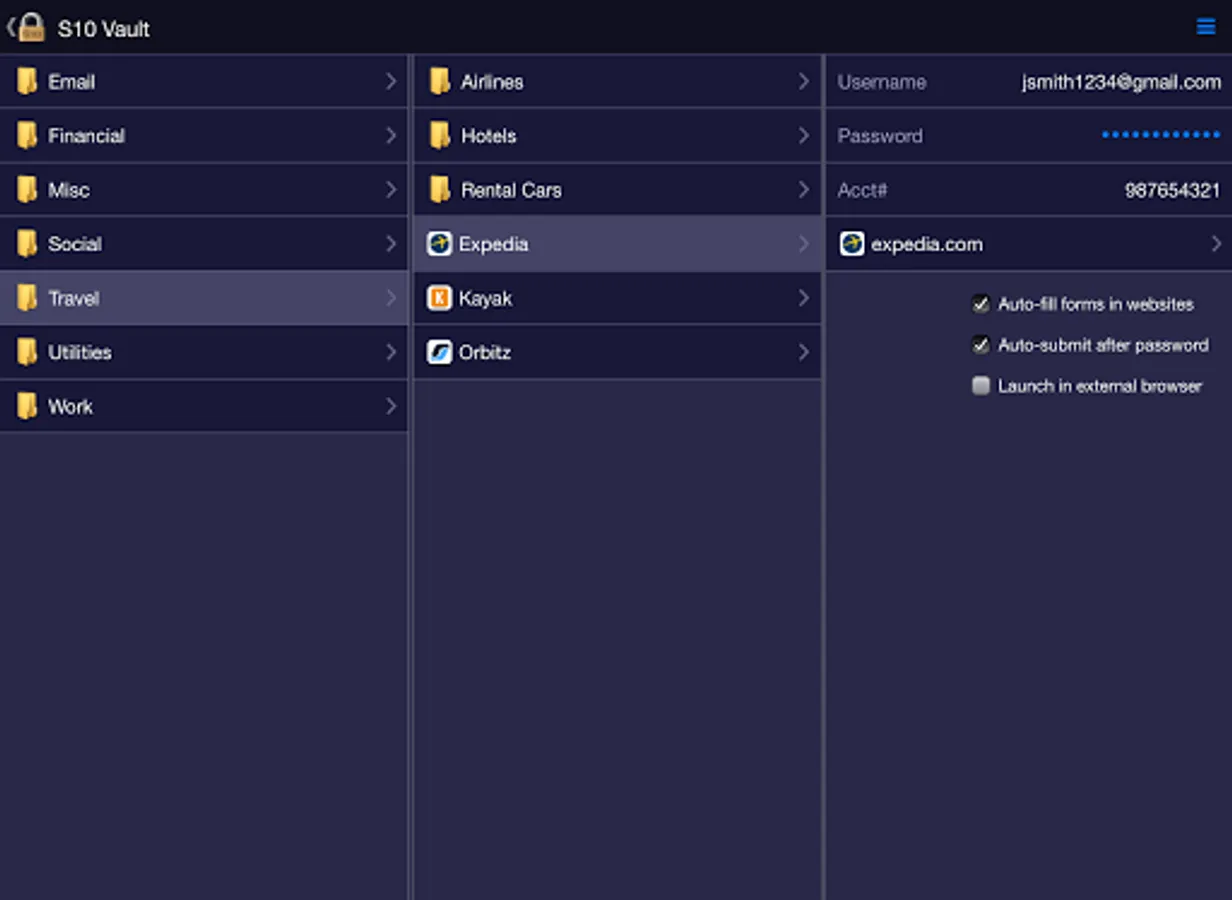The height and width of the screenshot is (900, 1232).
Task: Click the Airlines folder icon
Action: pyautogui.click(x=440, y=81)
